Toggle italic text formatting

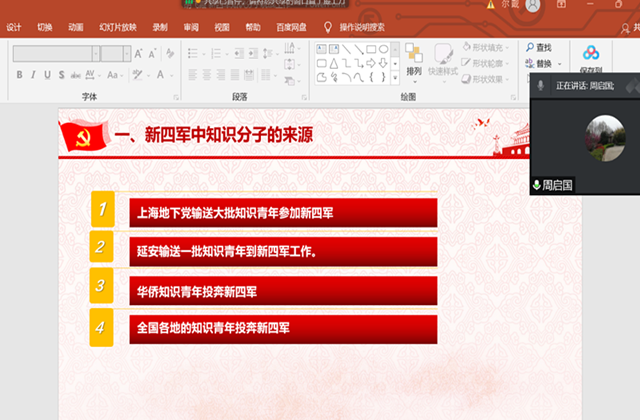point(33,75)
